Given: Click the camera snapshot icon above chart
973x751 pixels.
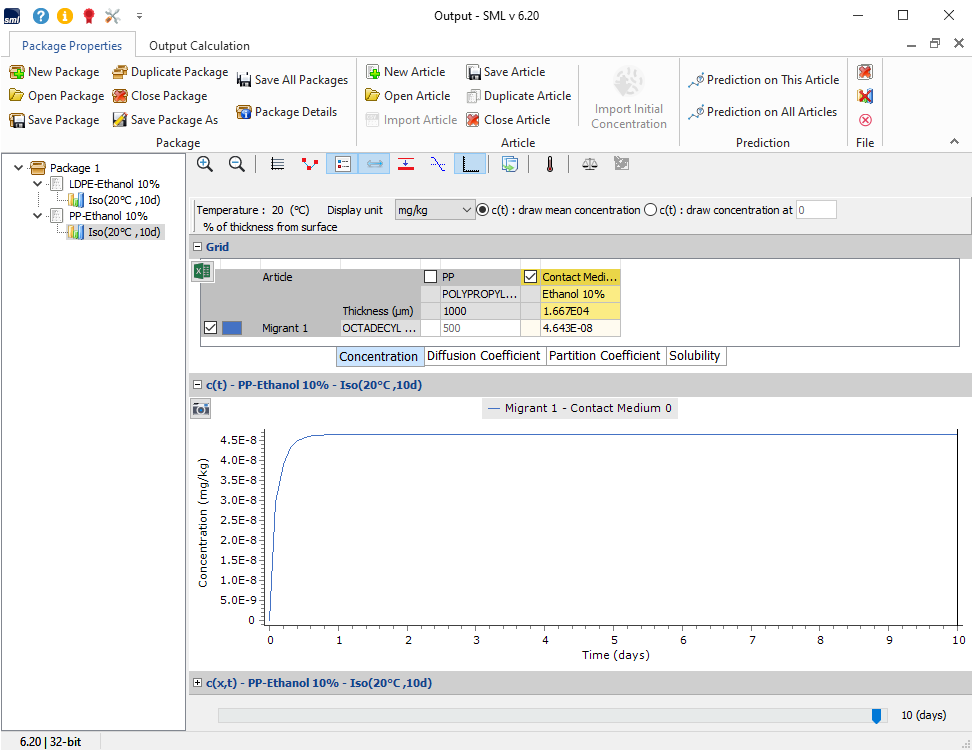Looking at the screenshot, I should tap(201, 408).
